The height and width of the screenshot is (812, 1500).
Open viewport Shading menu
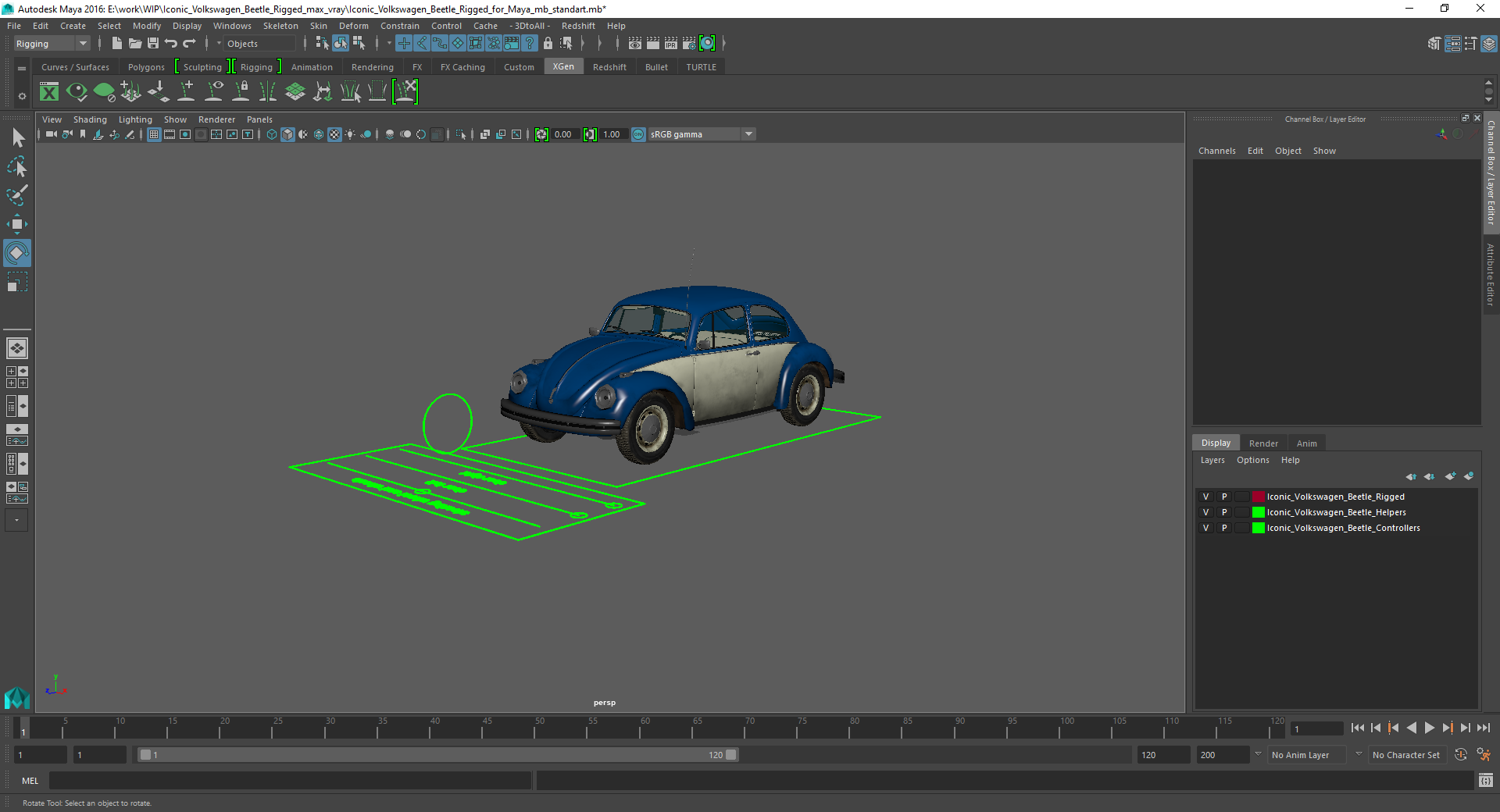[90, 119]
